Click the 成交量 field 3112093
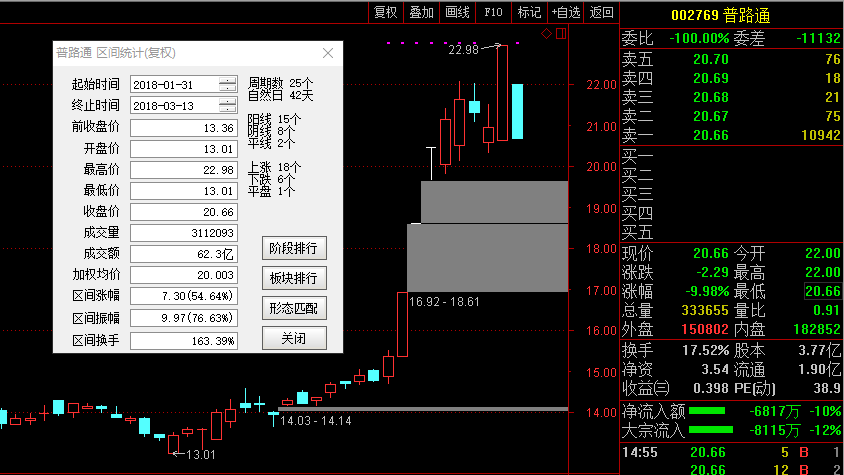 click(x=184, y=233)
